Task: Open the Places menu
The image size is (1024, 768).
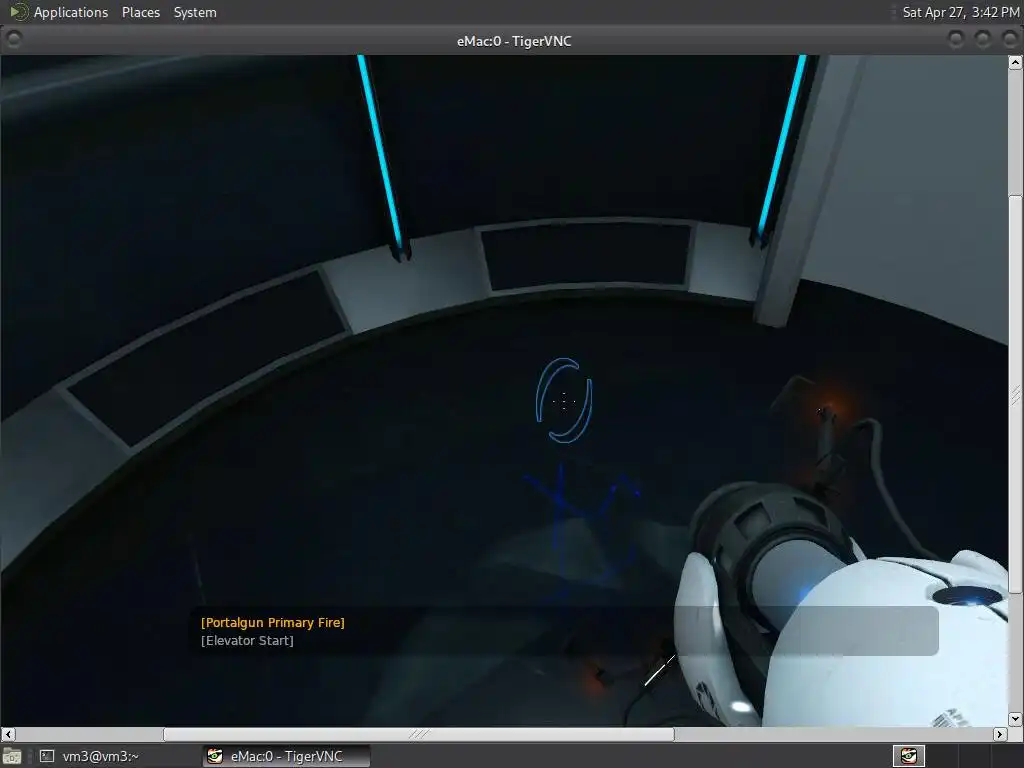Action: click(140, 12)
